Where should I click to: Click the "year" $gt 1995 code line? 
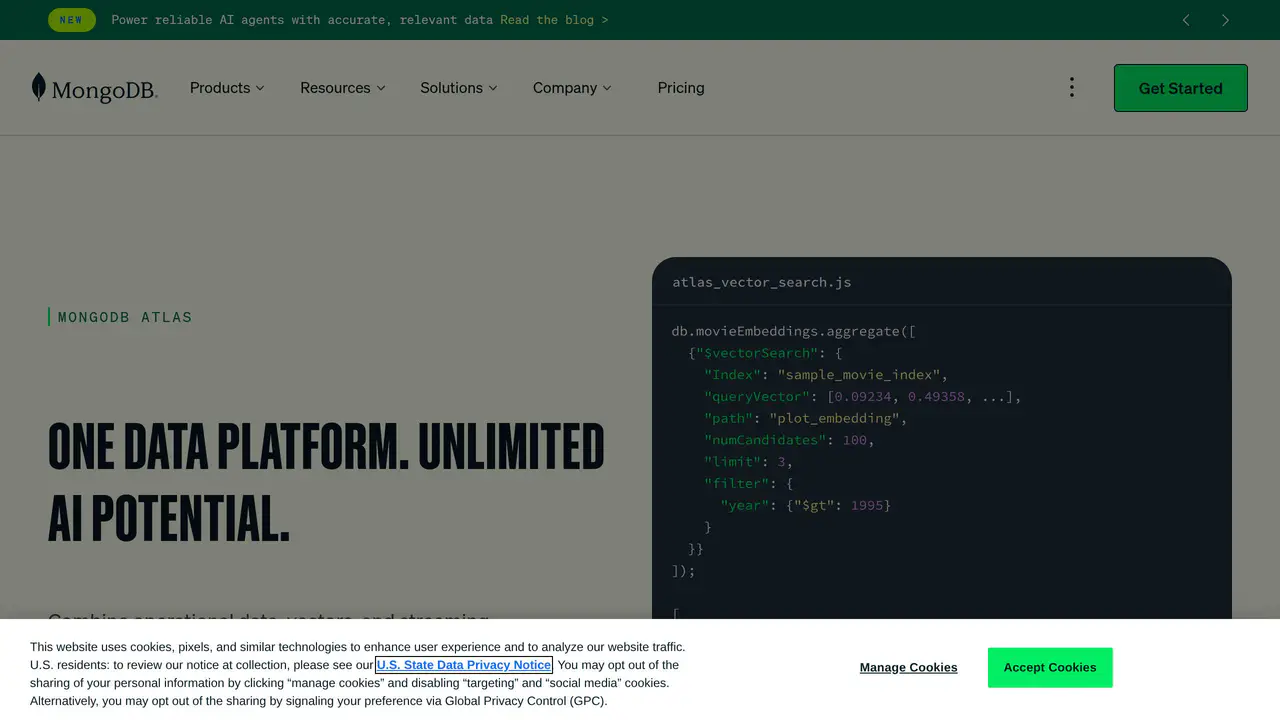coord(806,505)
